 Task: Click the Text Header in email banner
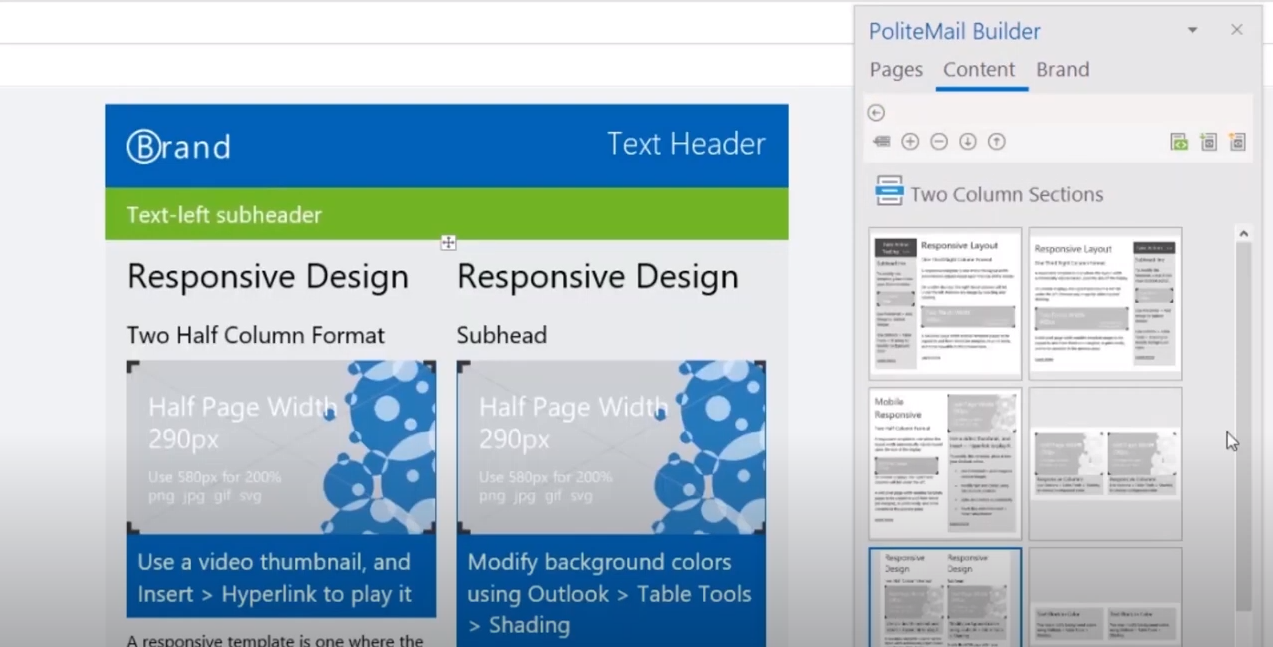coord(686,144)
